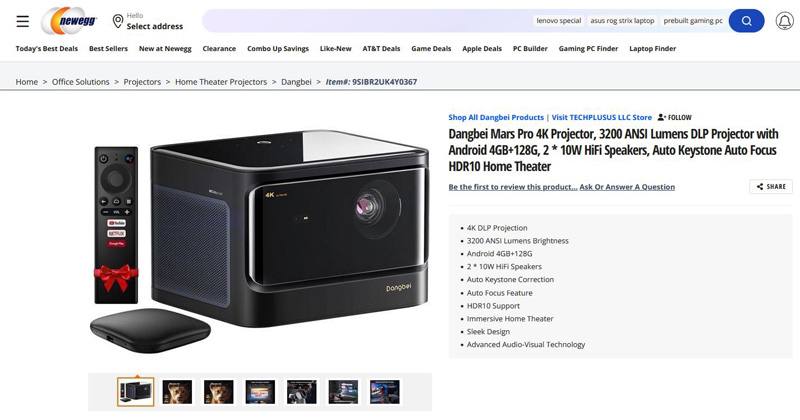Image resolution: width=800 pixels, height=420 pixels.
Task: Open the PC Builder menu item
Action: (x=530, y=48)
